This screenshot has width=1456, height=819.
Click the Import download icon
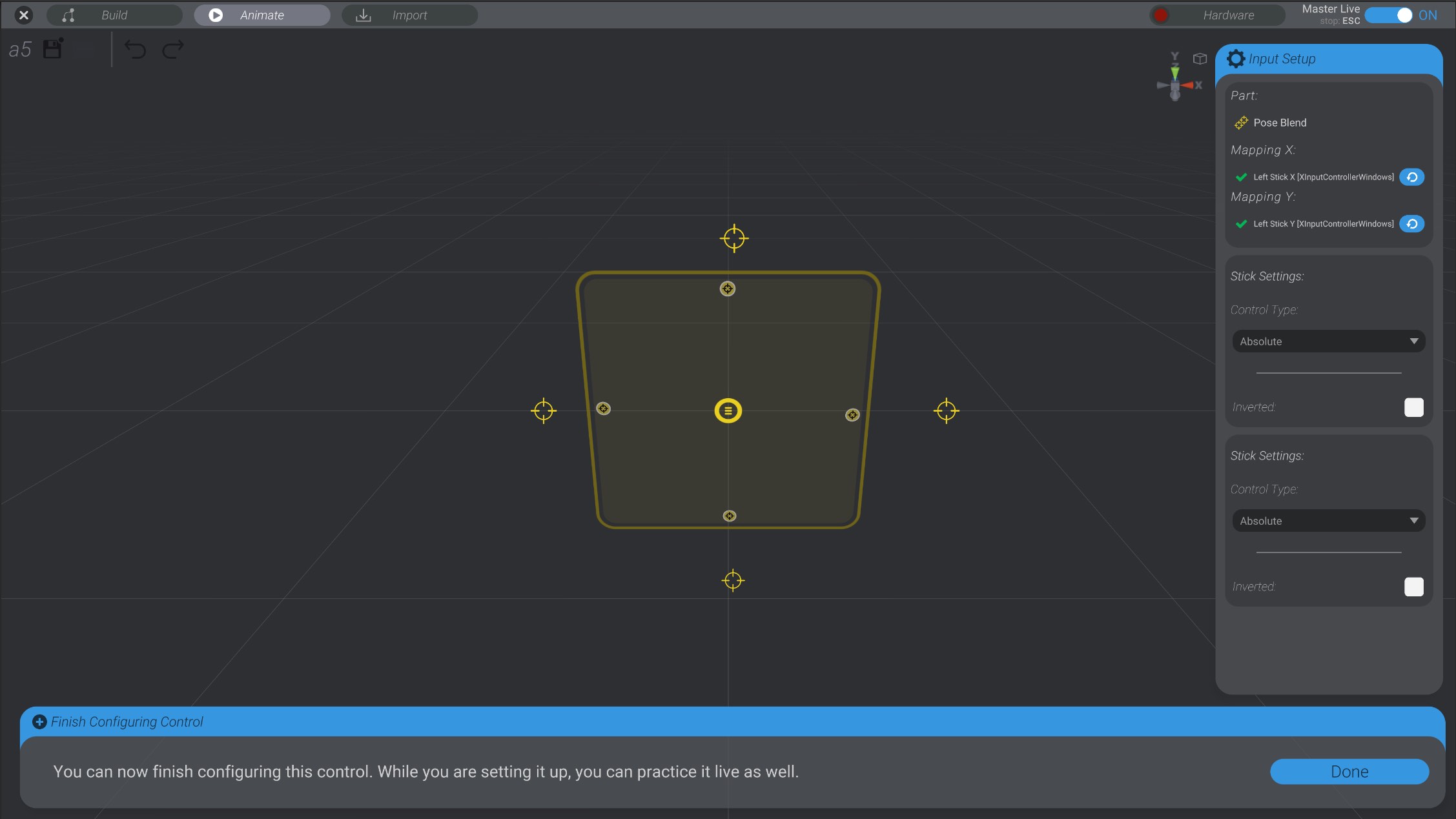(x=362, y=15)
